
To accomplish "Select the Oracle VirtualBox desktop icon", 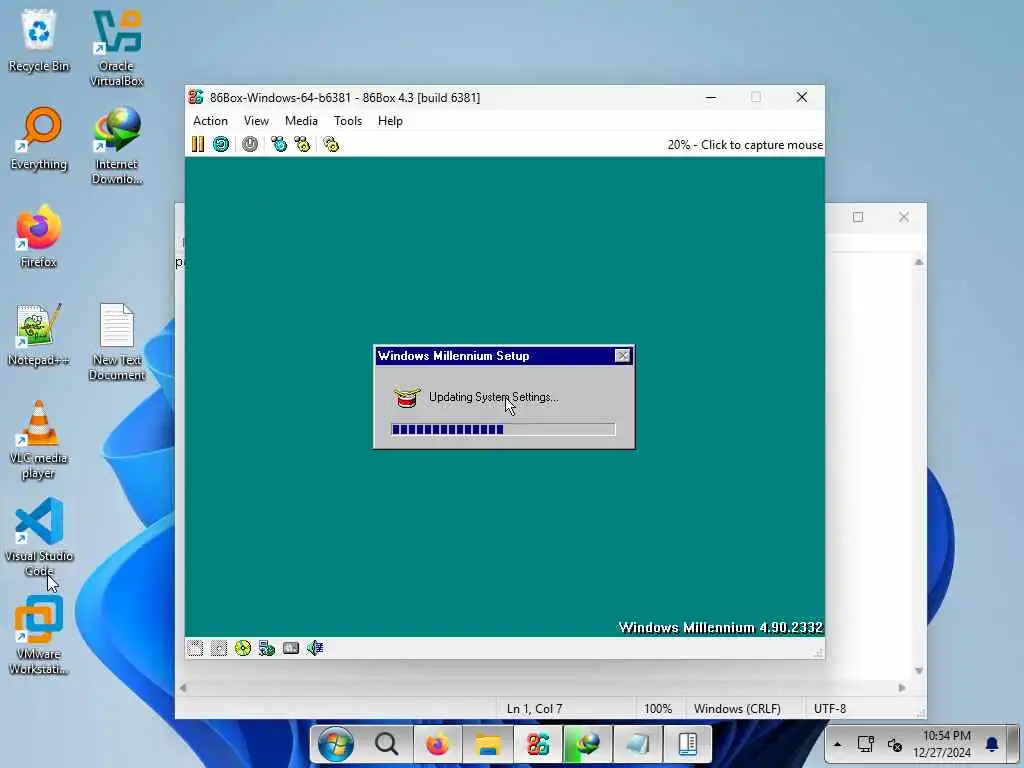I will 116,48.
